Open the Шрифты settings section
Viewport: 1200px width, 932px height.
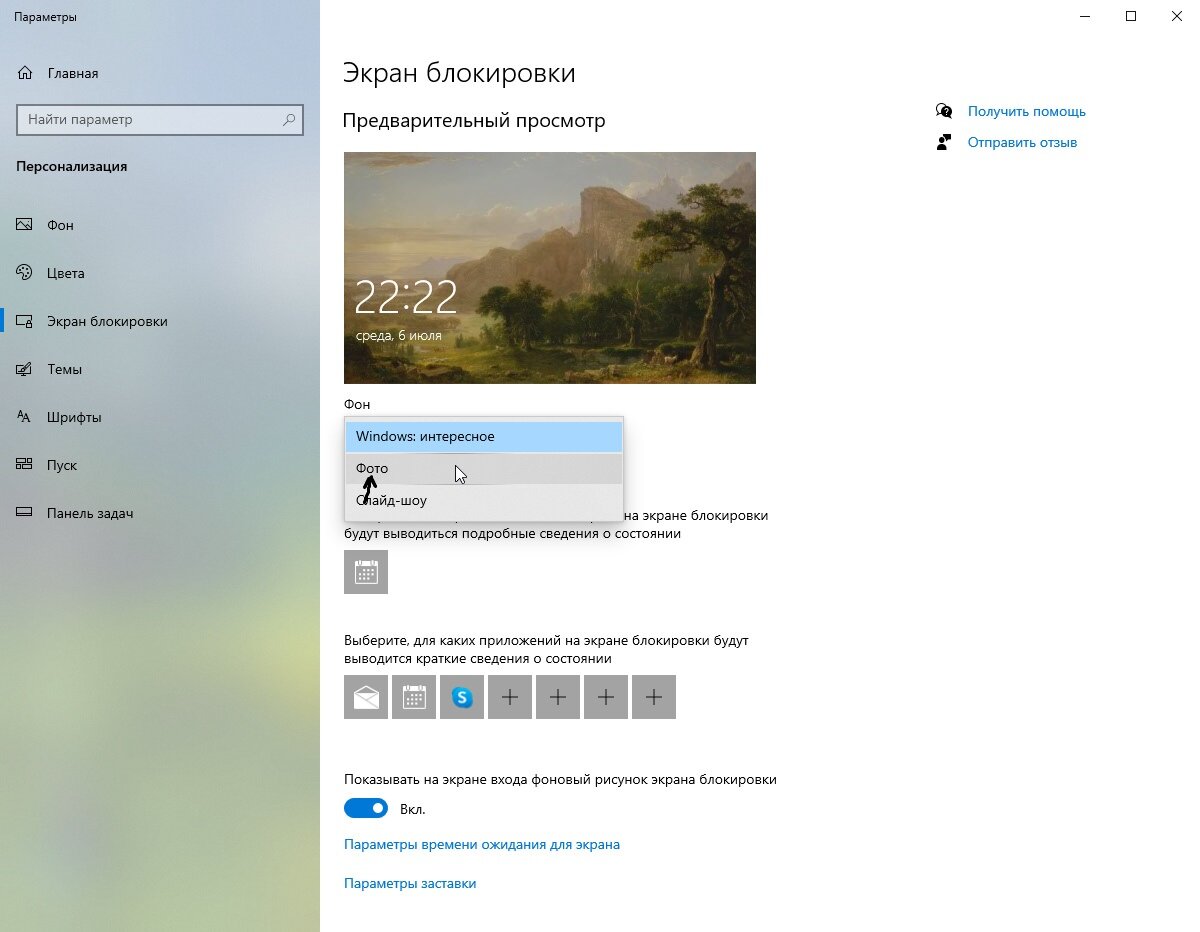(x=160, y=417)
